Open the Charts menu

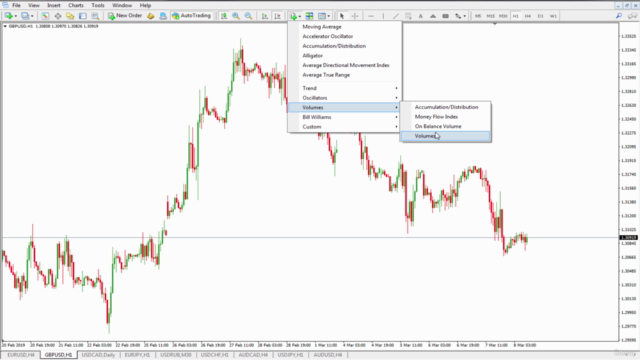tap(76, 5)
